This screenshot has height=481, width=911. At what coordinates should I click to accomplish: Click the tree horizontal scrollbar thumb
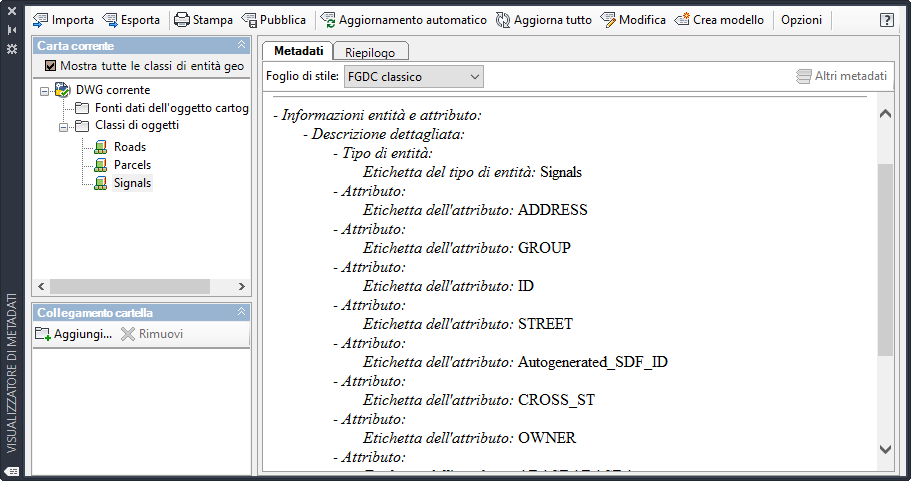tap(130, 286)
